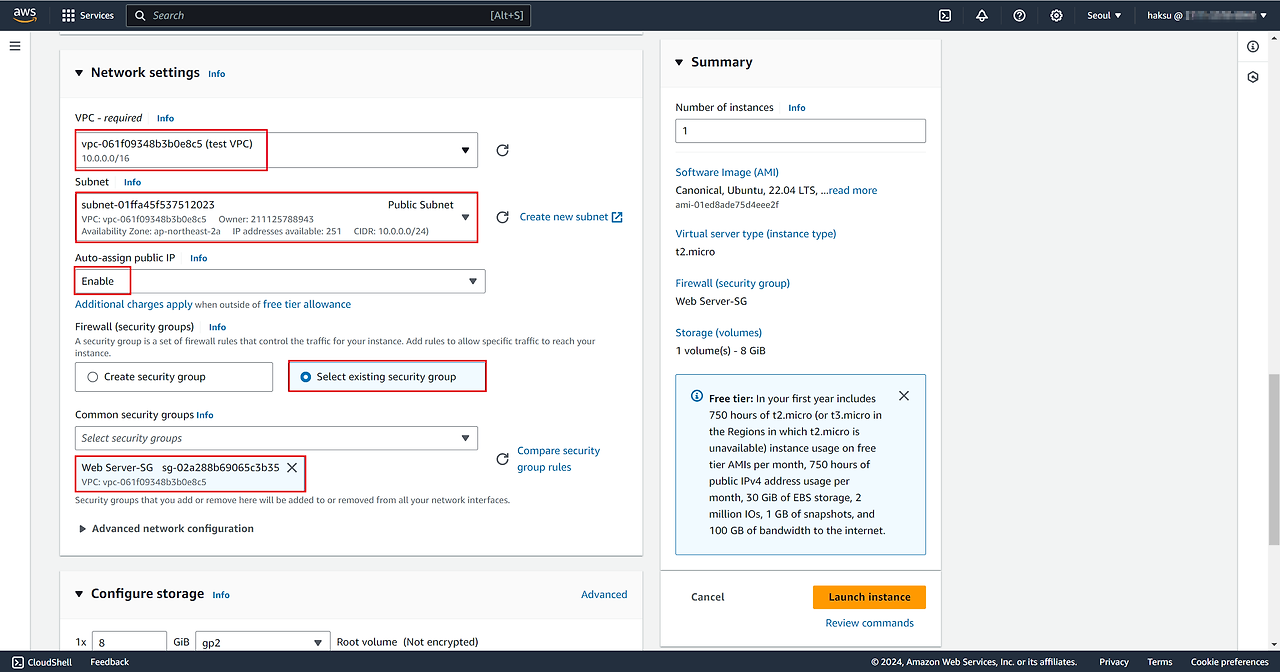This screenshot has height=672, width=1280.
Task: Open the Services menu
Action: (x=88, y=15)
